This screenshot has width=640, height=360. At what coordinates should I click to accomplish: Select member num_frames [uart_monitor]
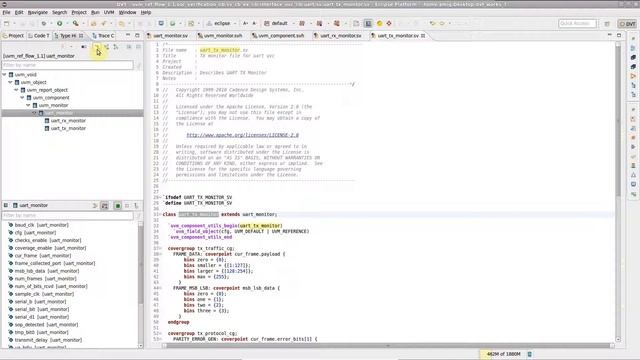tap(45, 279)
